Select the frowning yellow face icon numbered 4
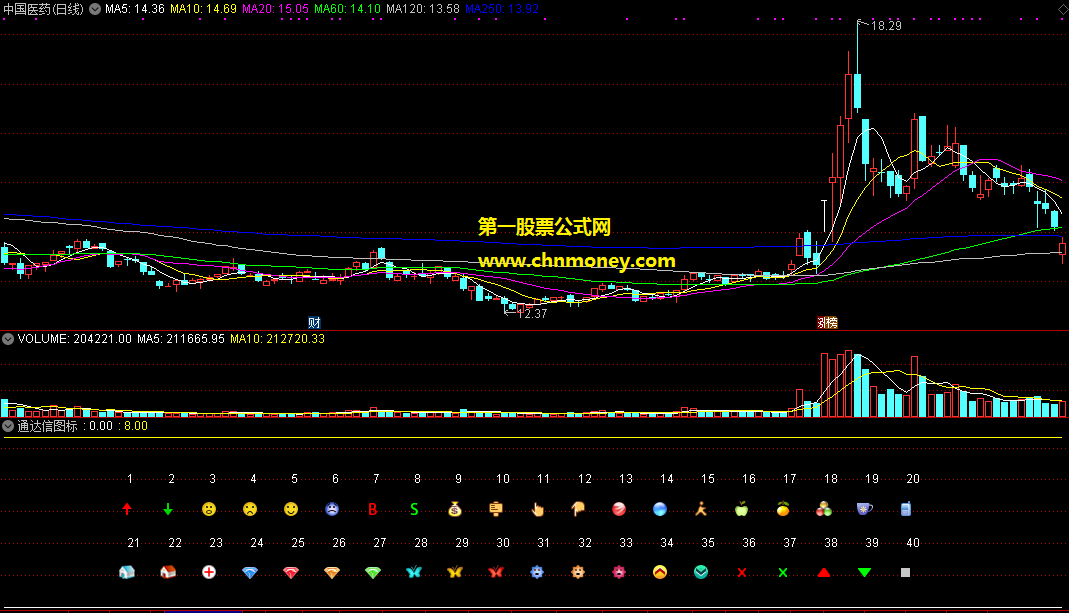The height and width of the screenshot is (613, 1069). coord(250,509)
